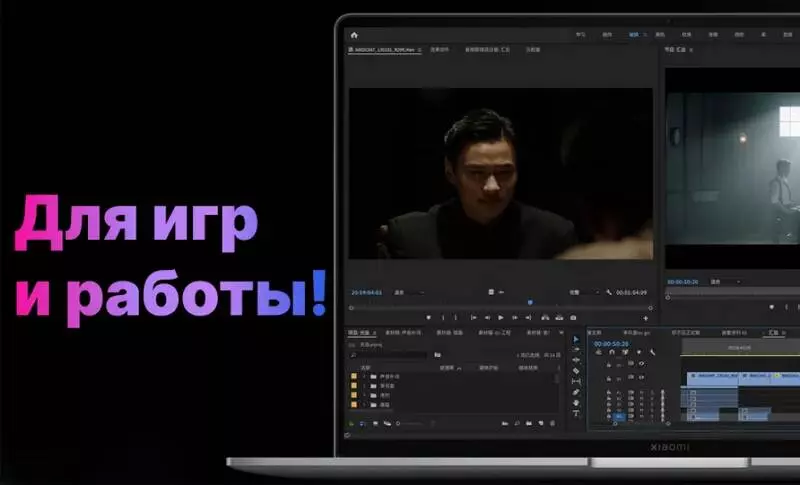Switch Project panel to List view
This screenshot has width=800, height=485.
click(362, 423)
